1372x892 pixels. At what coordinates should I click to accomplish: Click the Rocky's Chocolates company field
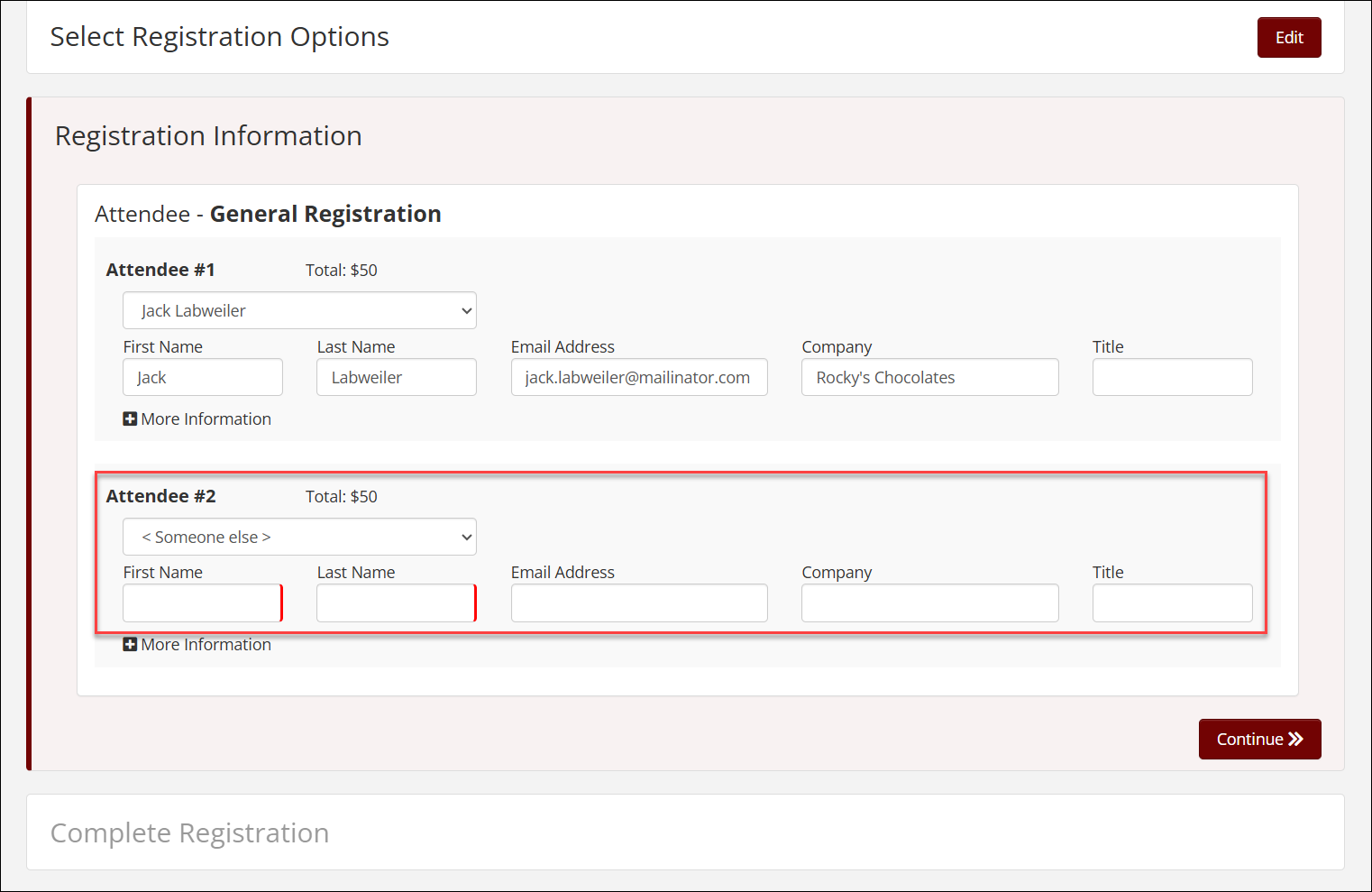pos(929,377)
